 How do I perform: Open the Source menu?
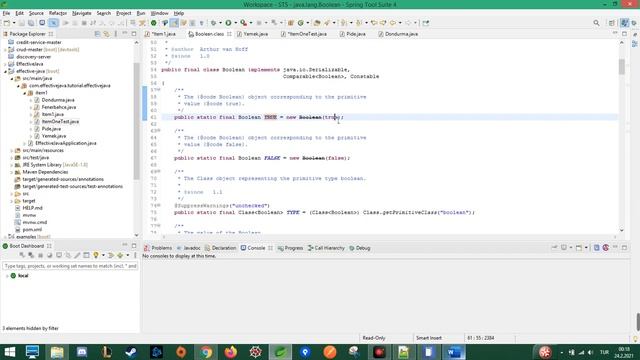(36, 13)
